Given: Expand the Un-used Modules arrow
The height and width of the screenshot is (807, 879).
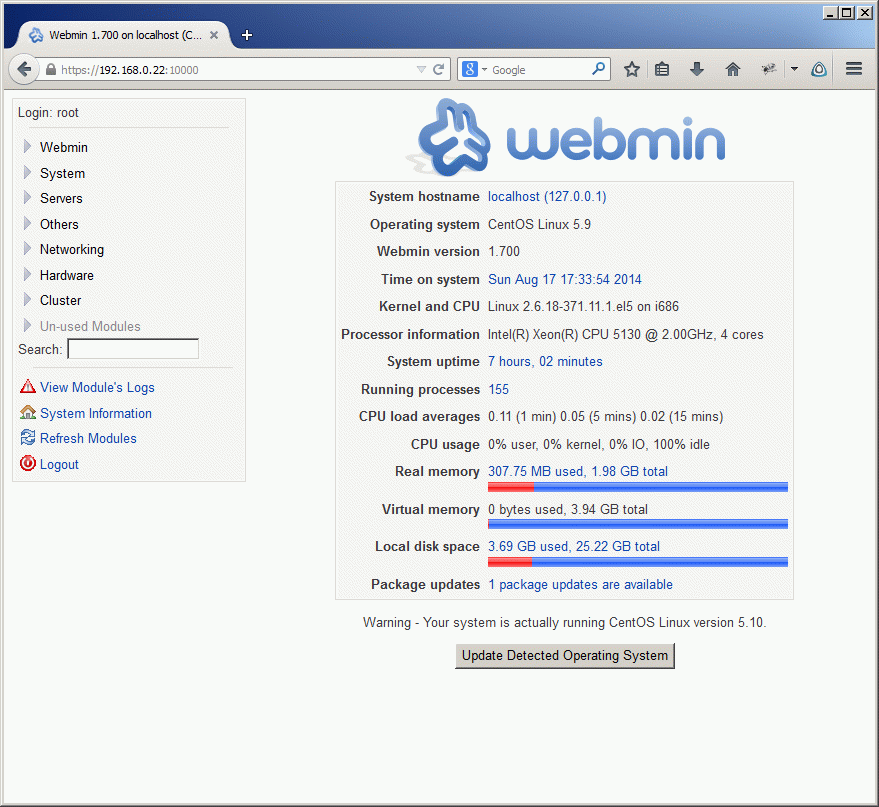Looking at the screenshot, I should click(27, 325).
